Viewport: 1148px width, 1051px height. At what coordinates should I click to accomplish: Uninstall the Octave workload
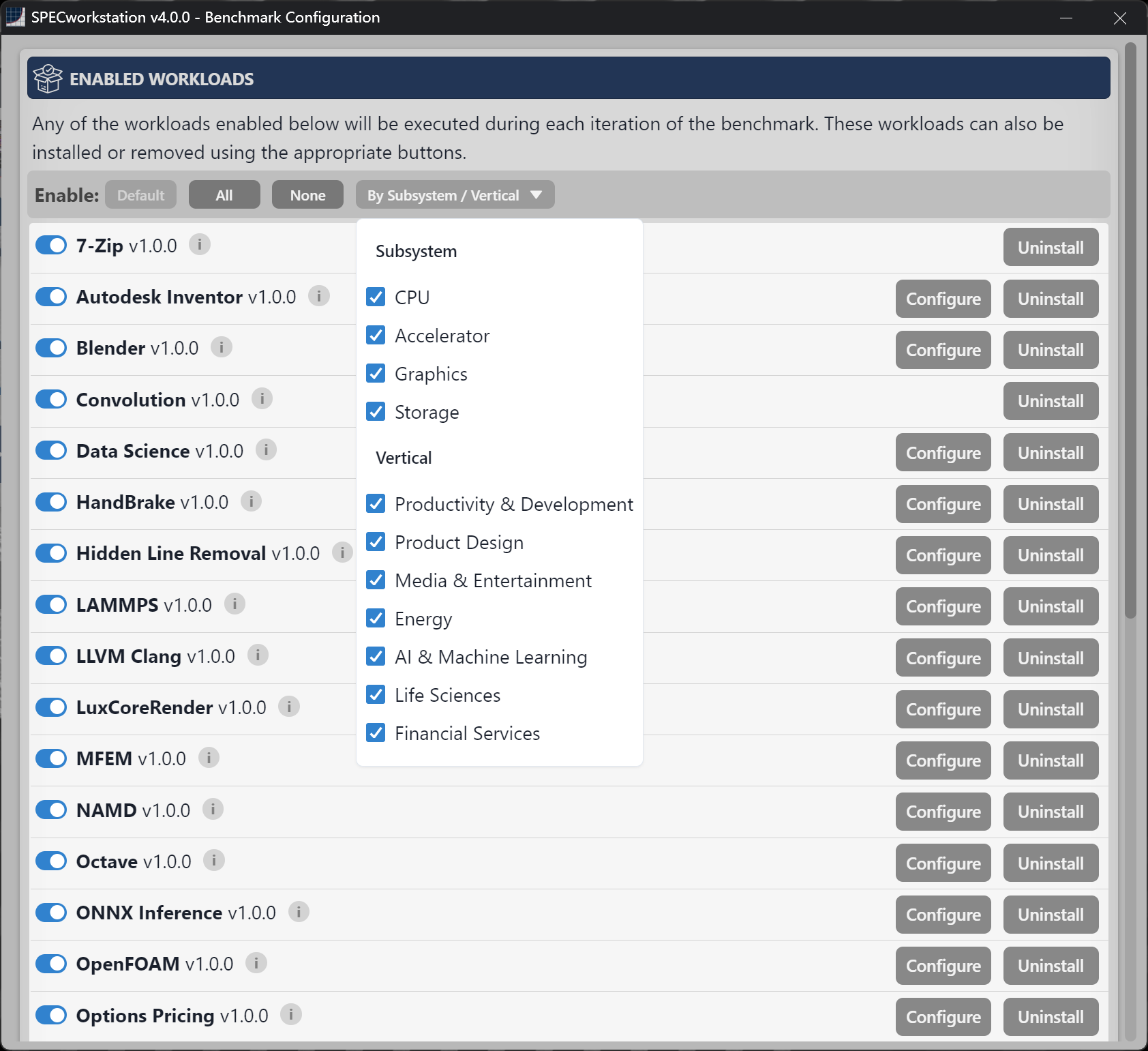[x=1051, y=863]
